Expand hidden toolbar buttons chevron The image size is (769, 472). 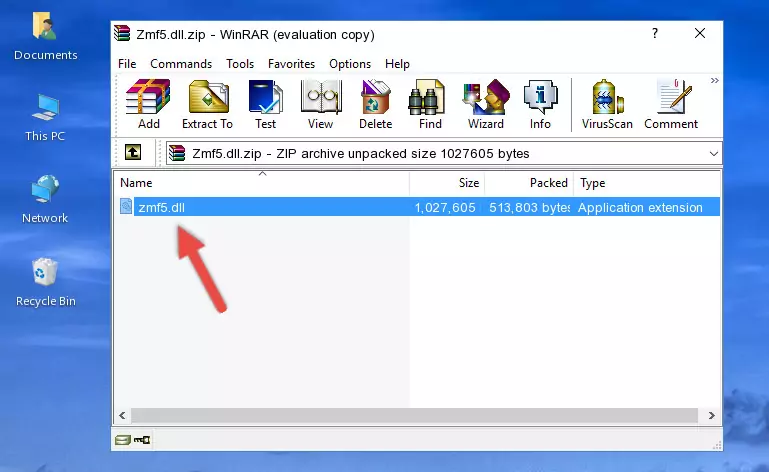coord(715,80)
